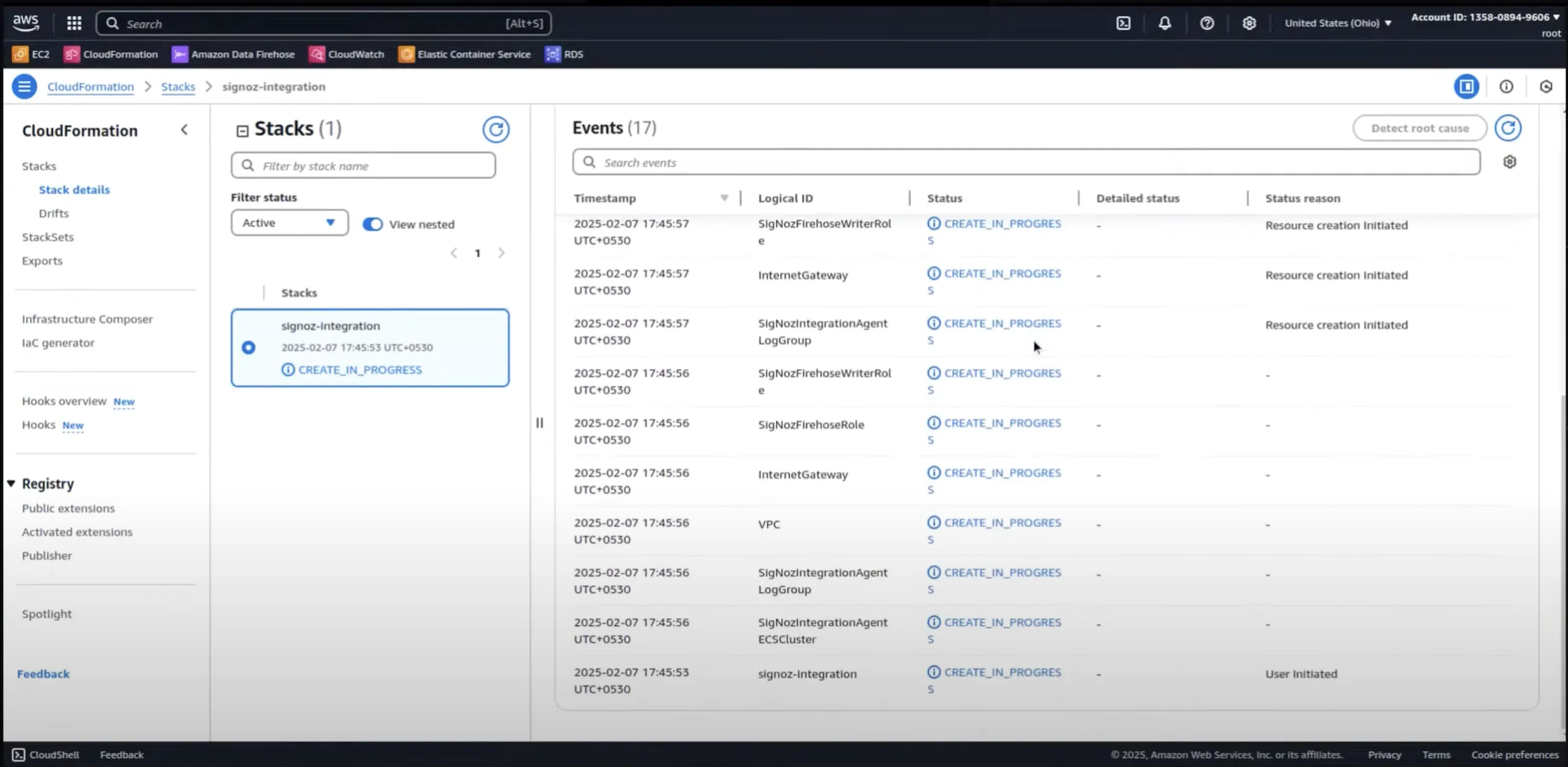Open the Active filter status dropdown
This screenshot has height=767, width=1568.
pyautogui.click(x=290, y=222)
